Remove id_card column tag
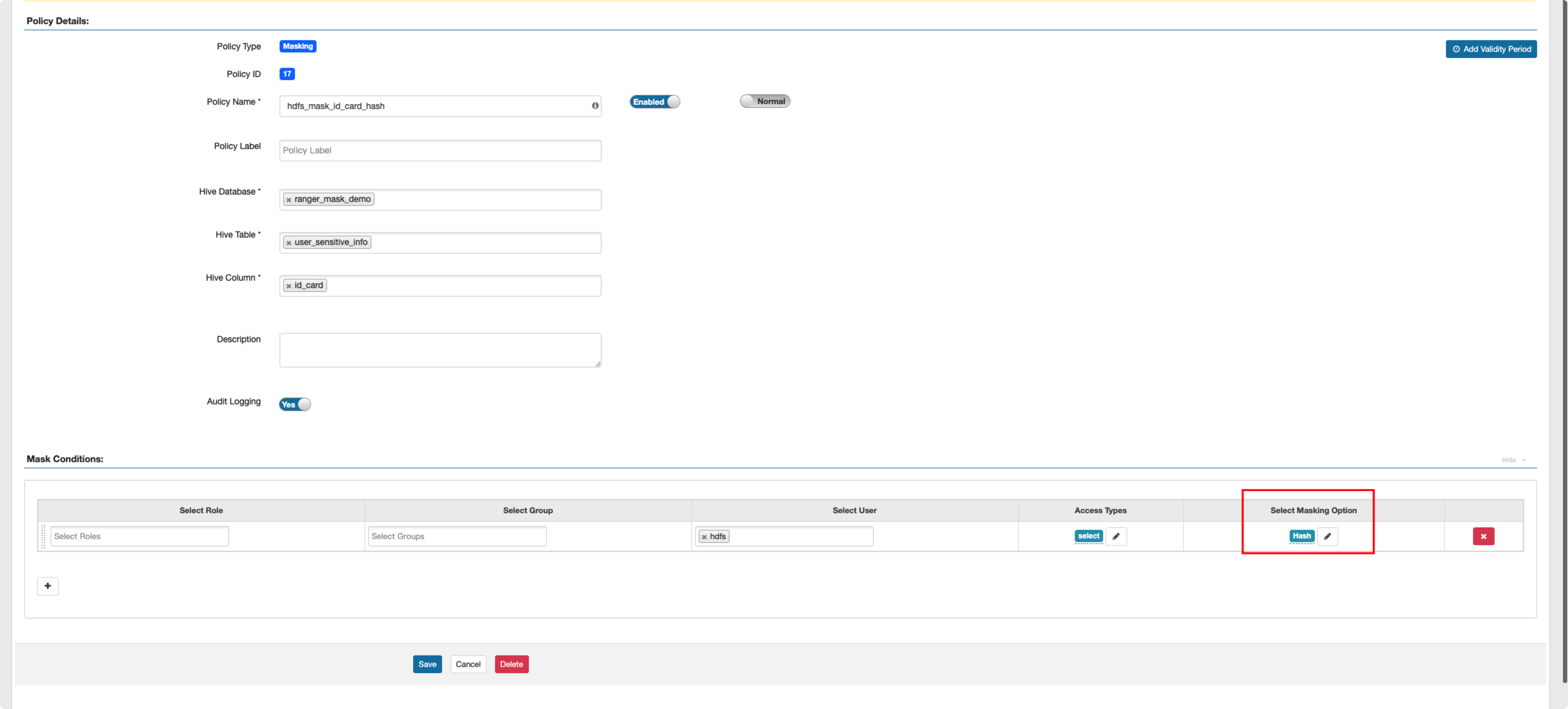The width and height of the screenshot is (1568, 709). 289,286
